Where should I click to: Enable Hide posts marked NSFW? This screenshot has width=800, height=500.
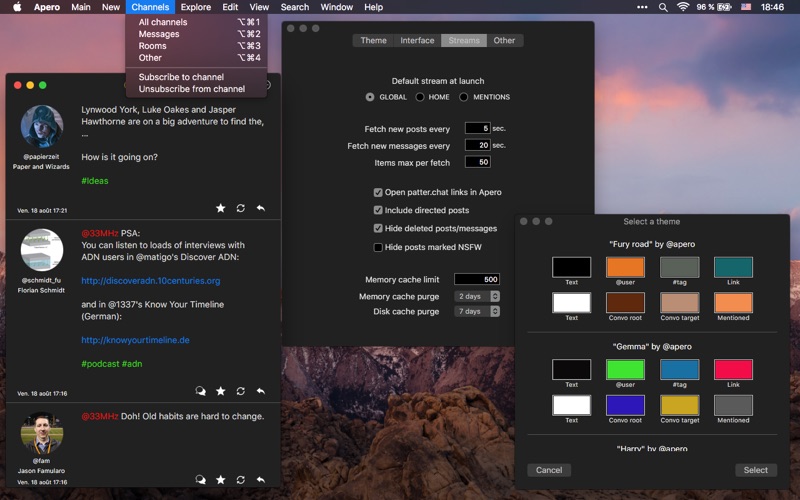pos(378,247)
